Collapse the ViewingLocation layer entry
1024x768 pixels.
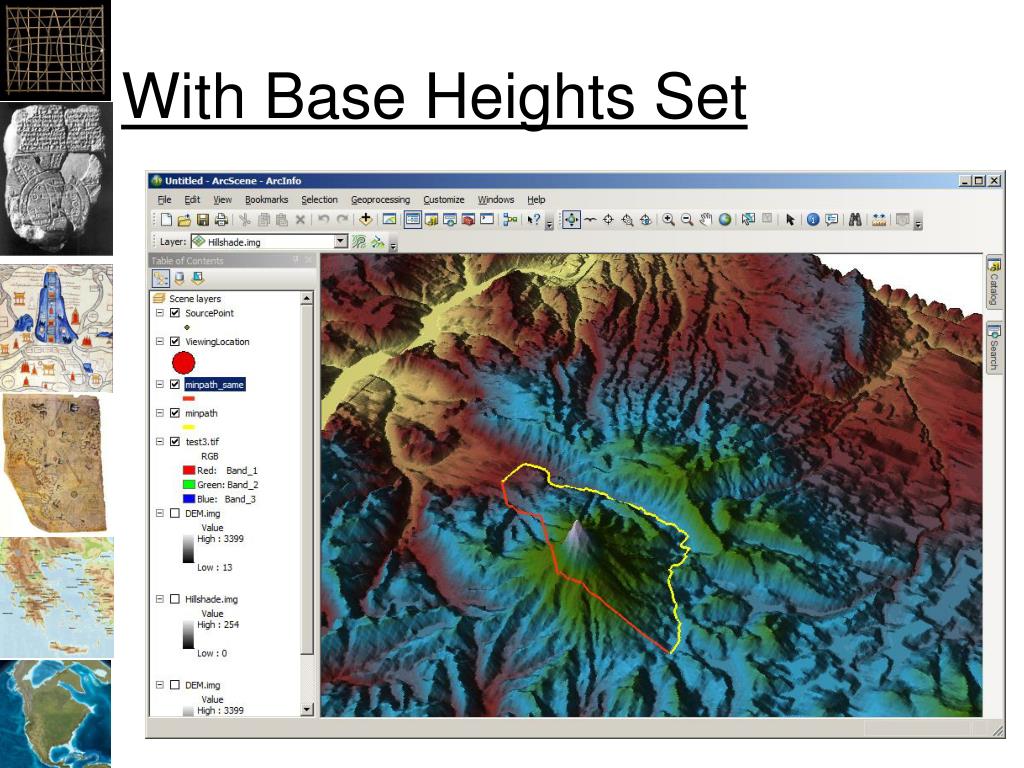click(x=159, y=342)
